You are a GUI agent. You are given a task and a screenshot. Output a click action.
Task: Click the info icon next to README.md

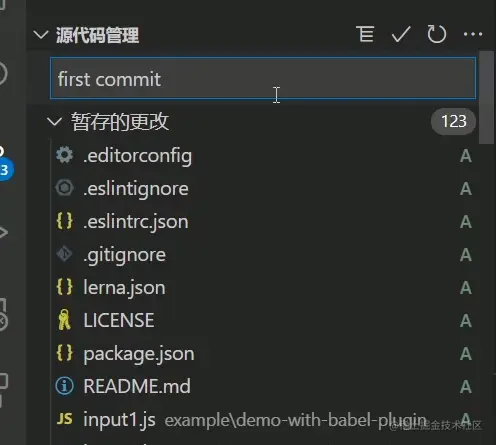coord(64,386)
